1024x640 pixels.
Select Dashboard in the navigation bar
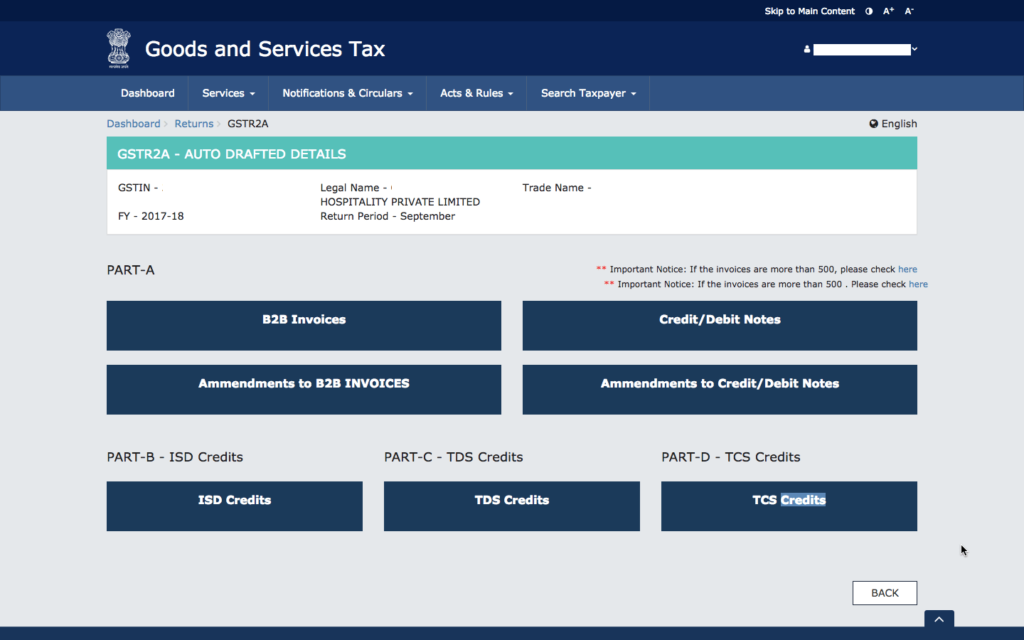[x=147, y=92]
